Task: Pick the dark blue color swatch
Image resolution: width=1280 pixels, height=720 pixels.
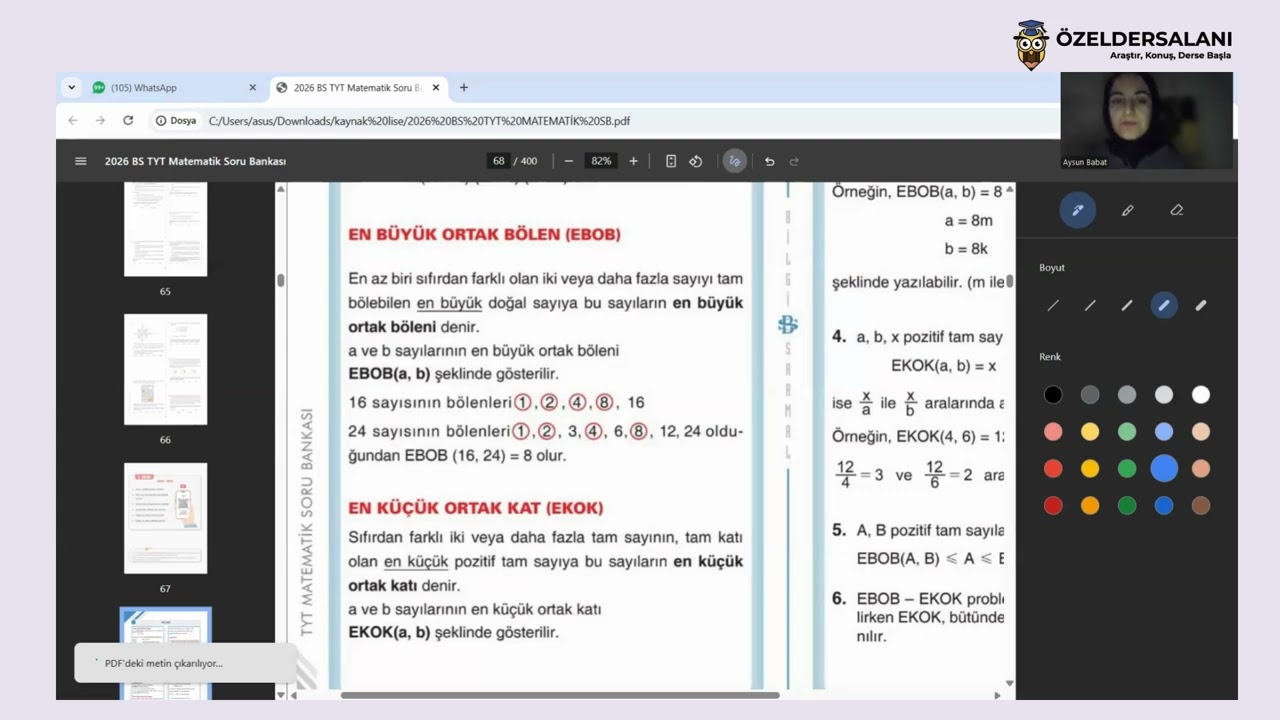Action: (1164, 506)
